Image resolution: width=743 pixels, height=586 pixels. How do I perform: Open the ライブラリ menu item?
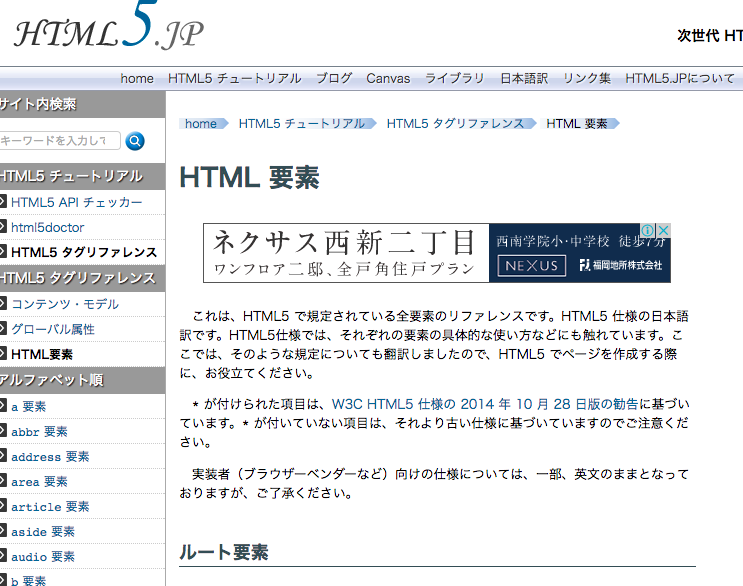click(x=455, y=78)
